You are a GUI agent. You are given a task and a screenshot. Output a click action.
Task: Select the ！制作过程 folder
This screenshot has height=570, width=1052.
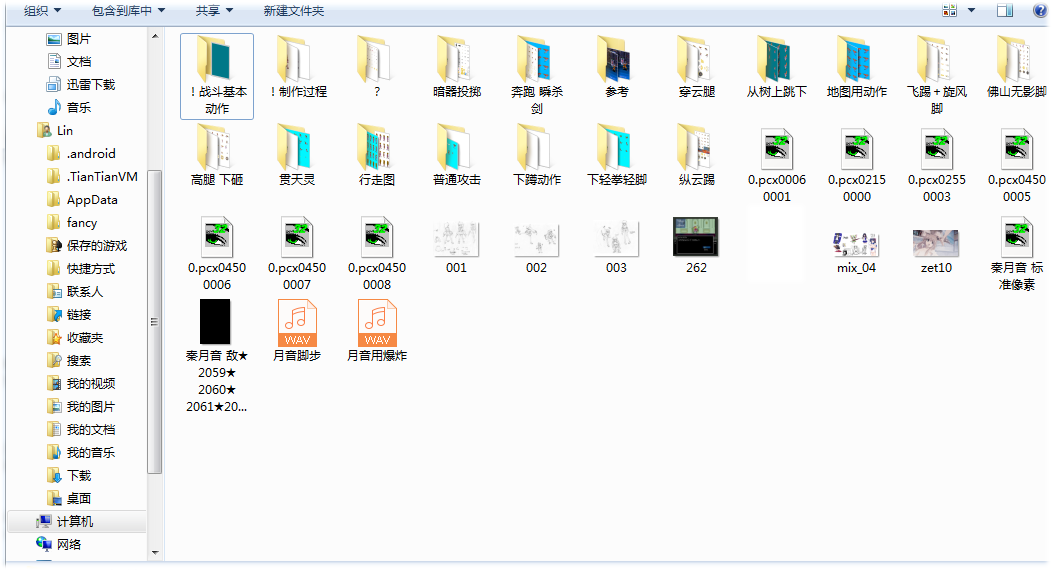coord(297,68)
